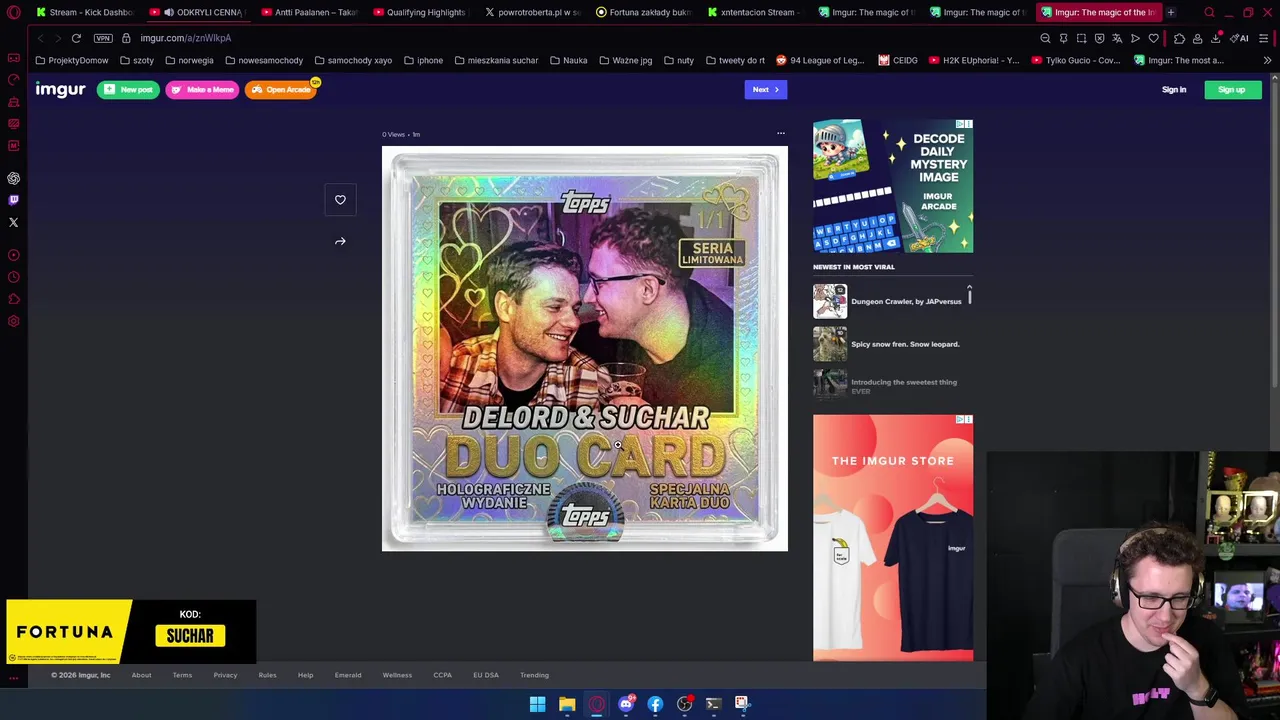Image resolution: width=1280 pixels, height=720 pixels.
Task: Open the Windows Start button
Action: click(x=537, y=704)
